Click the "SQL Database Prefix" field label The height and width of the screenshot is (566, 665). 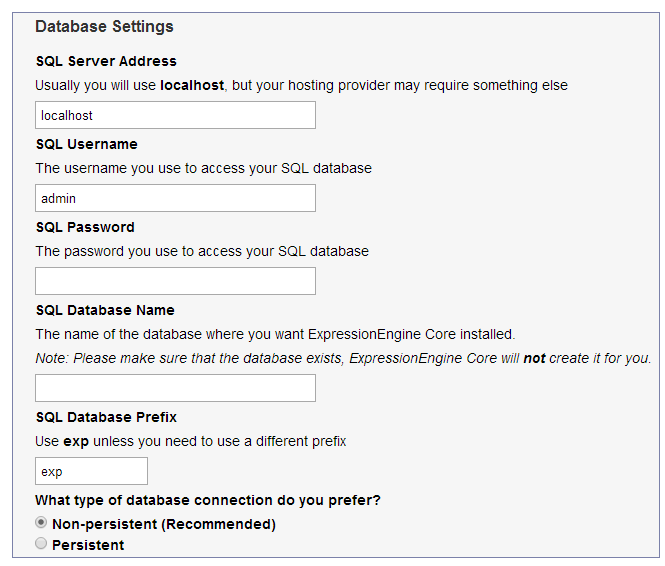tap(106, 417)
